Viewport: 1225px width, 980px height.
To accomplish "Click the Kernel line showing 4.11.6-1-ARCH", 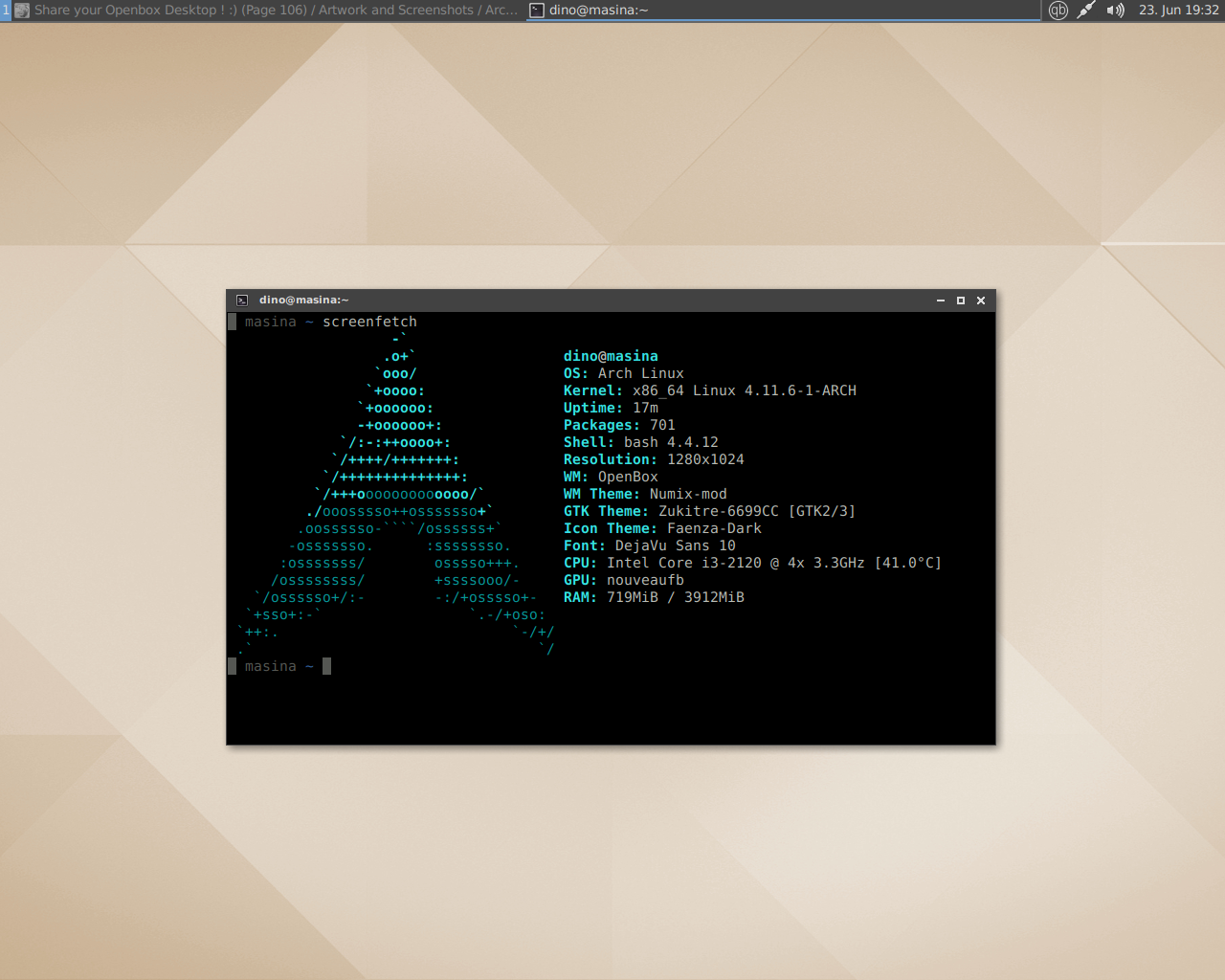I will click(x=710, y=391).
